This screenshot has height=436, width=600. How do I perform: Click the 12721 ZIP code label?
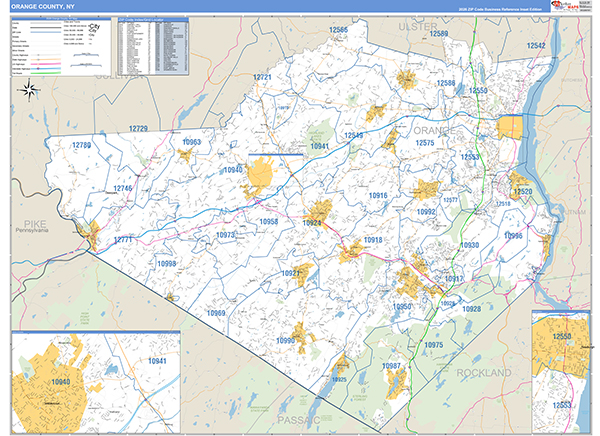(x=263, y=77)
